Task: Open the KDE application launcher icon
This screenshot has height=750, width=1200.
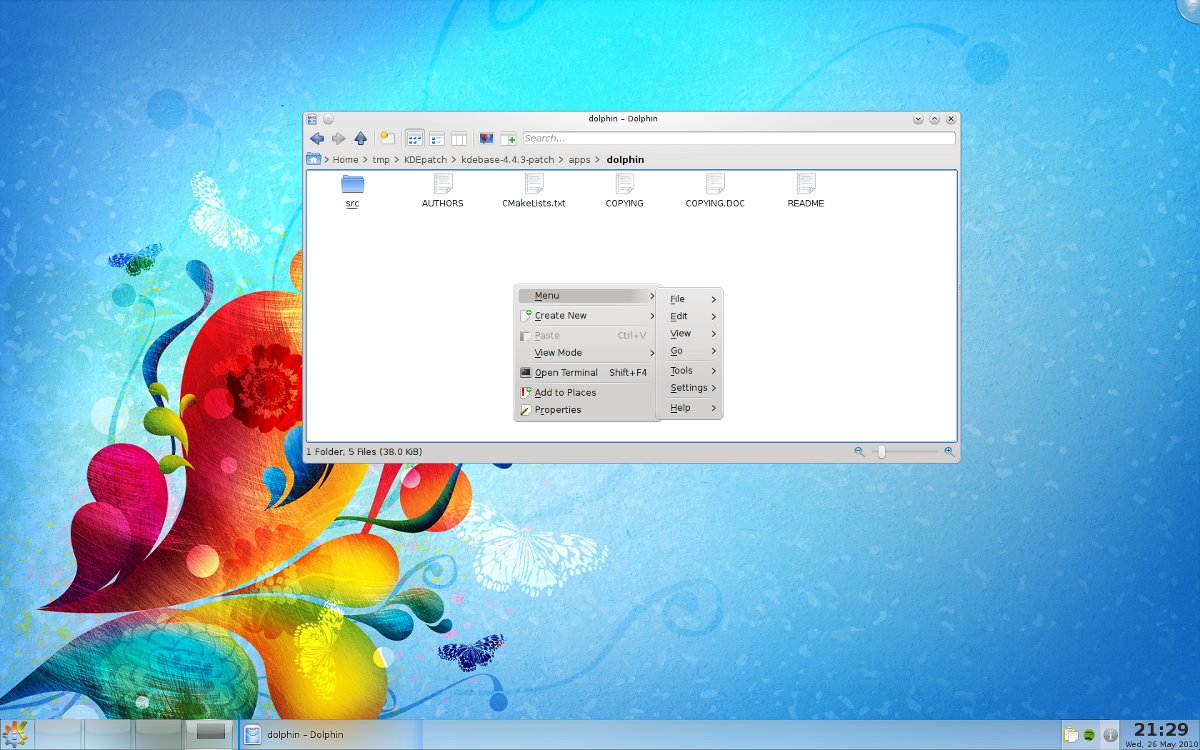Action: click(14, 734)
